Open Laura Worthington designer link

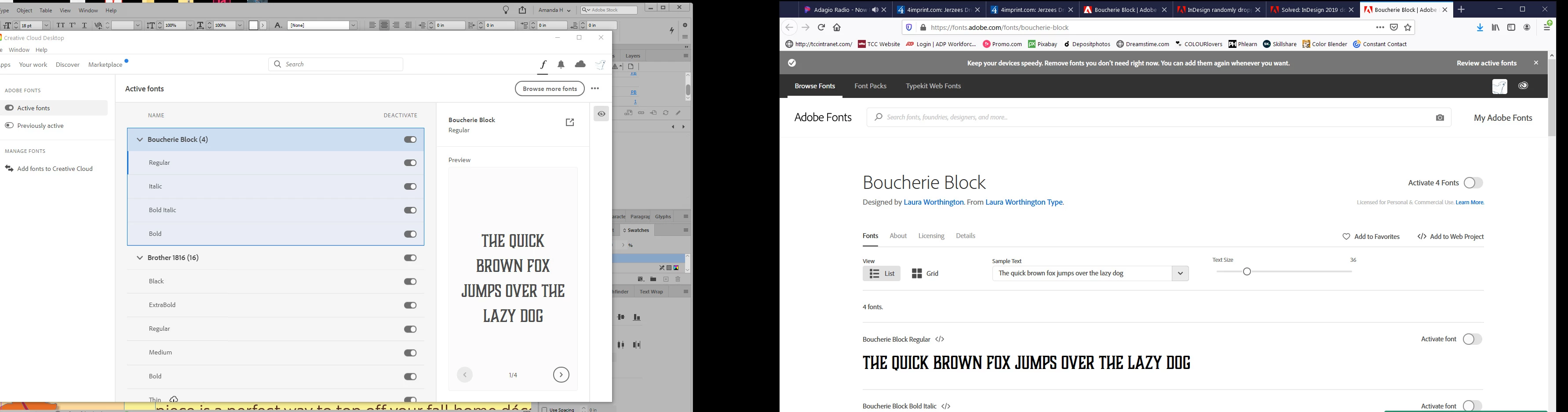(933, 202)
